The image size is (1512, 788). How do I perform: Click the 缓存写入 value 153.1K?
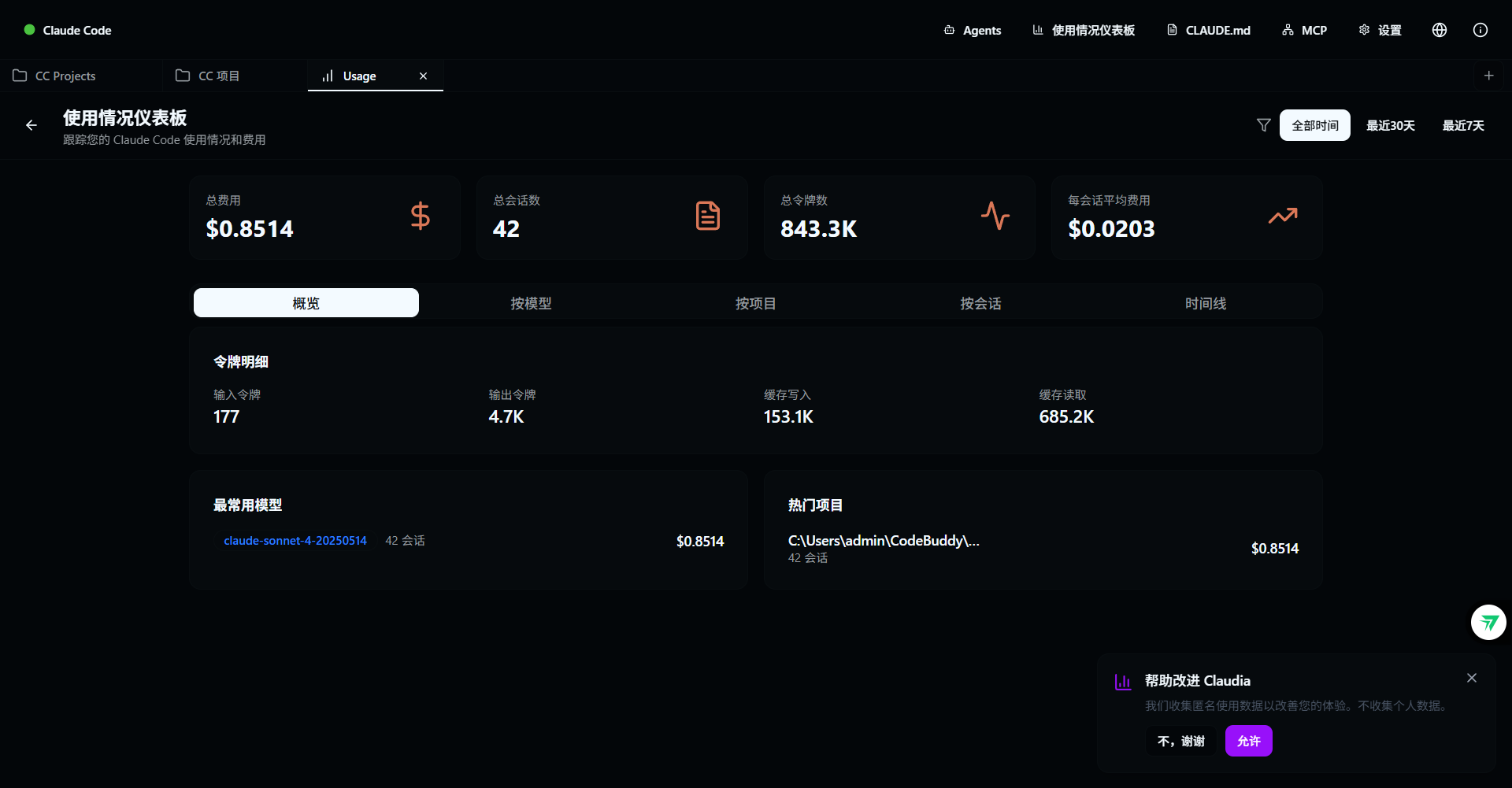[788, 417]
